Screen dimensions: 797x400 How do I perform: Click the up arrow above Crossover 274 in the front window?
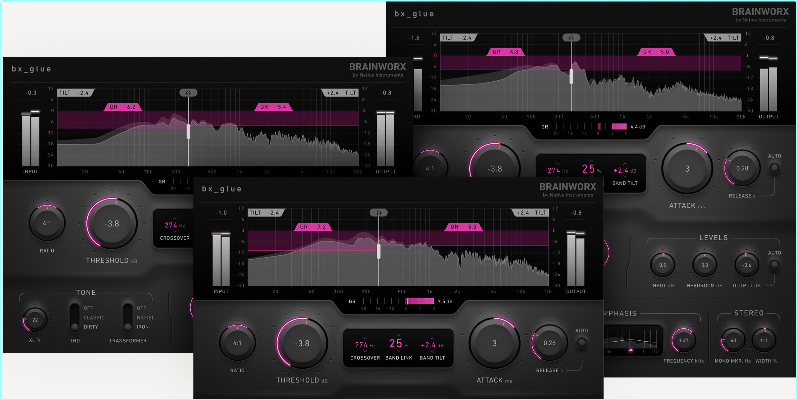(x=365, y=336)
